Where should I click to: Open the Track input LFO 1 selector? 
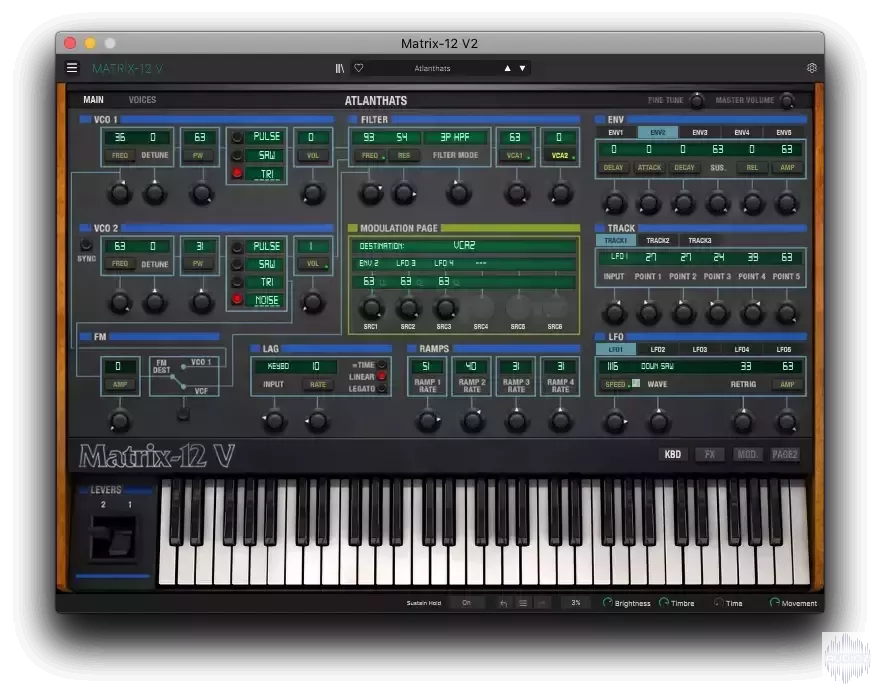[x=618, y=256]
